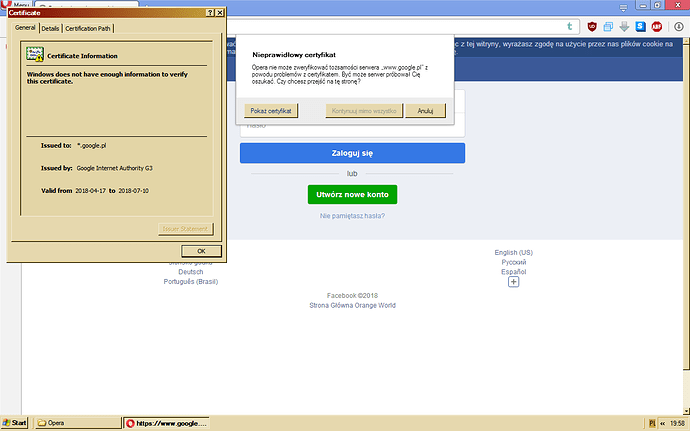Select Deutsch language link

coord(191,272)
